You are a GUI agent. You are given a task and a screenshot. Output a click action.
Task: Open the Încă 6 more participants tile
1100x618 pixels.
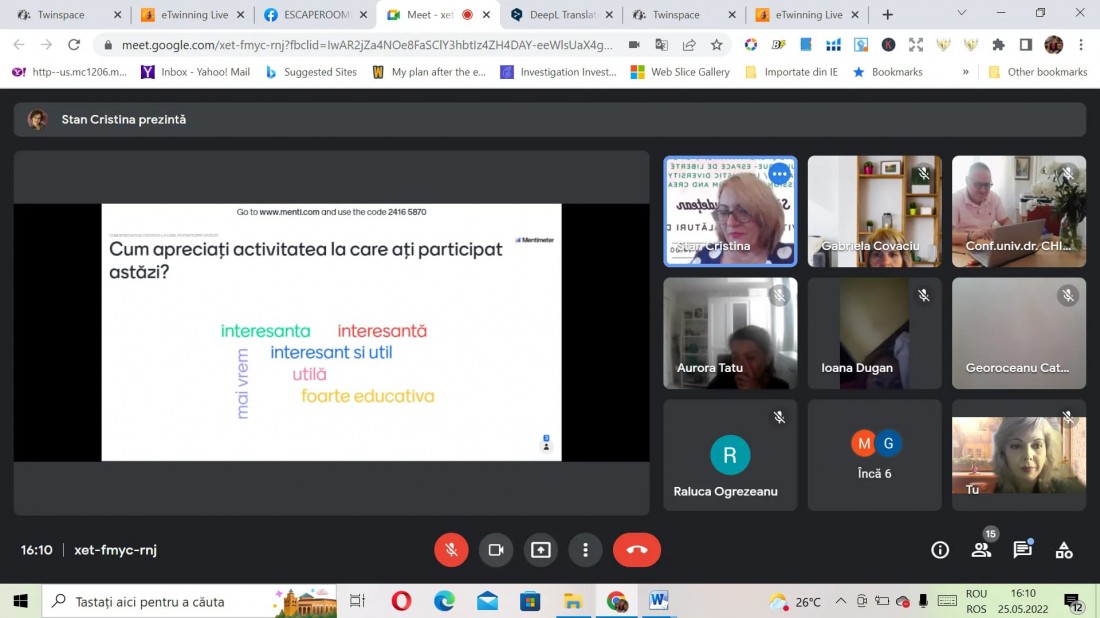(x=874, y=455)
